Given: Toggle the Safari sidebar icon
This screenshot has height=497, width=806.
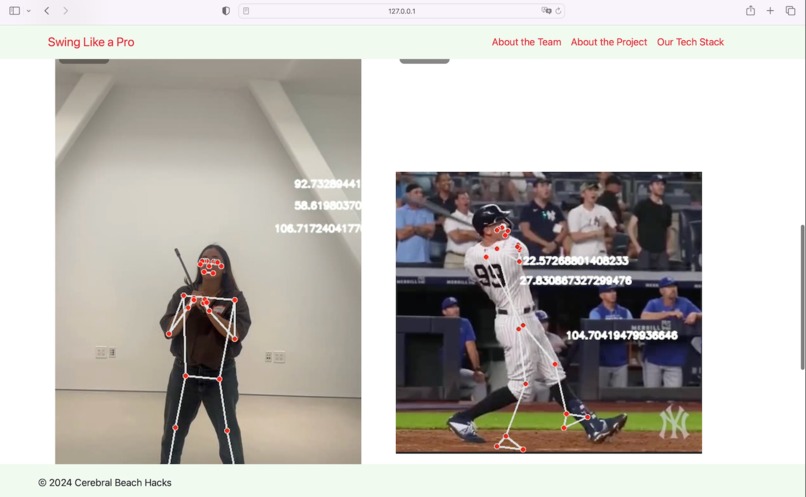Looking at the screenshot, I should click(x=14, y=11).
